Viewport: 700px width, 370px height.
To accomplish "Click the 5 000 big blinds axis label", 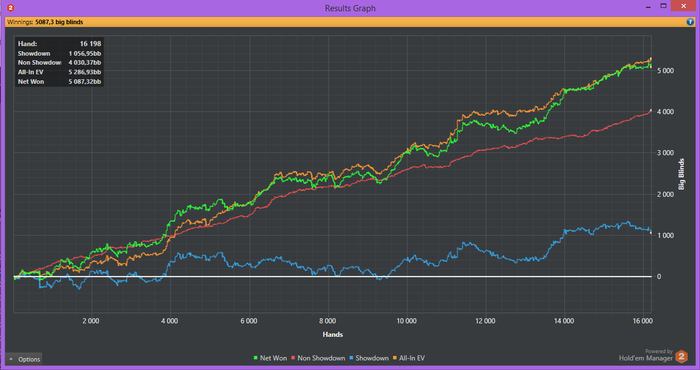I will pos(665,71).
